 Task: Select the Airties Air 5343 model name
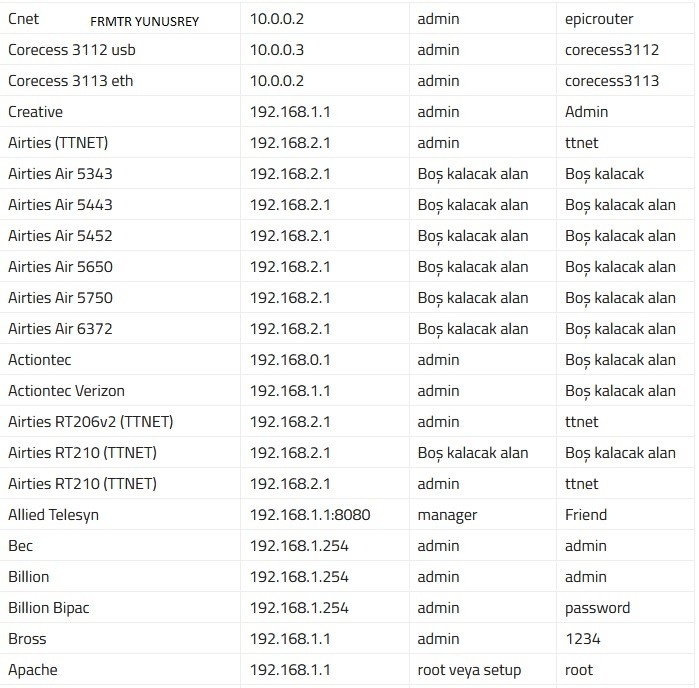[60, 173]
